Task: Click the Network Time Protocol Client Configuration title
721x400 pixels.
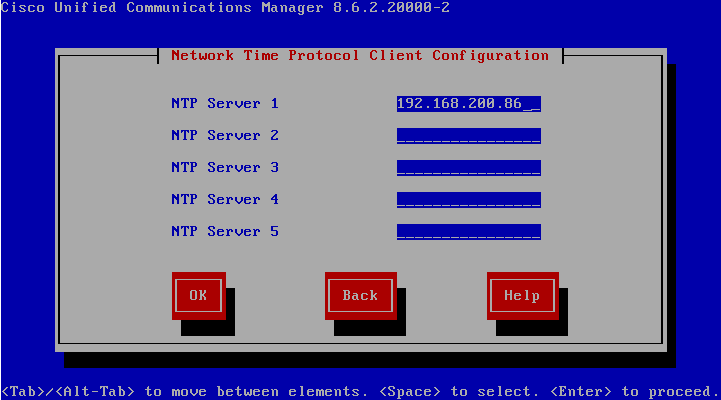Action: pos(360,56)
